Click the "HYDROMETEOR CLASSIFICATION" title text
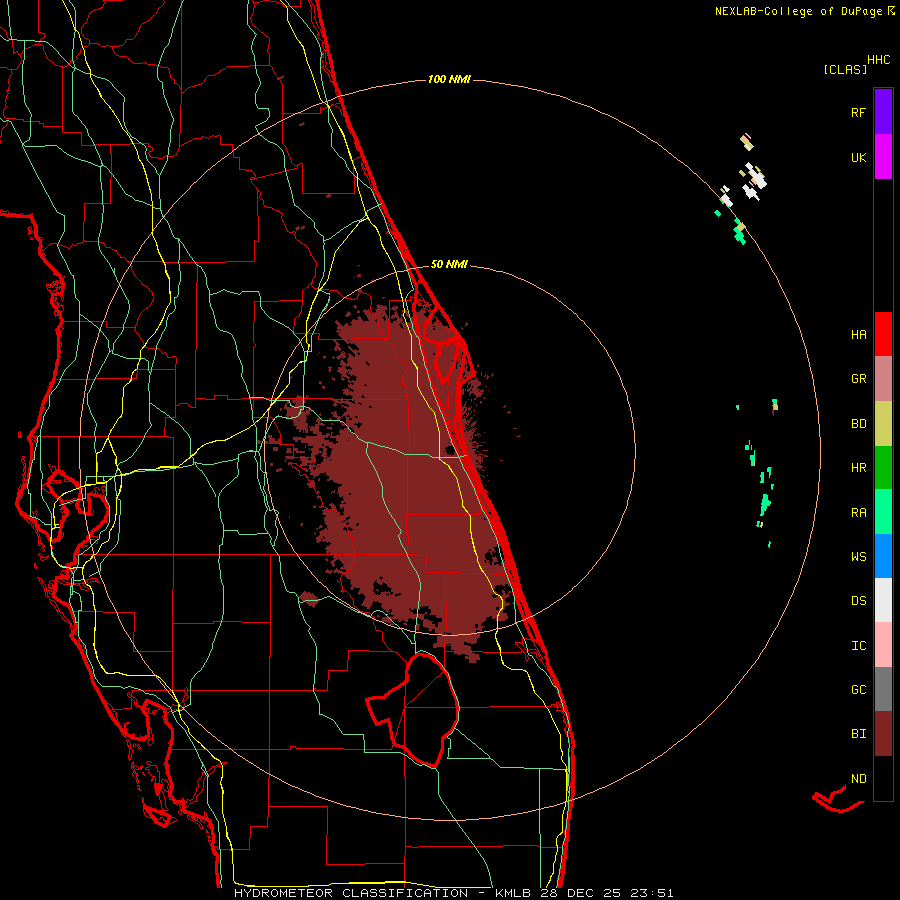The width and height of the screenshot is (900, 900). (x=353, y=893)
